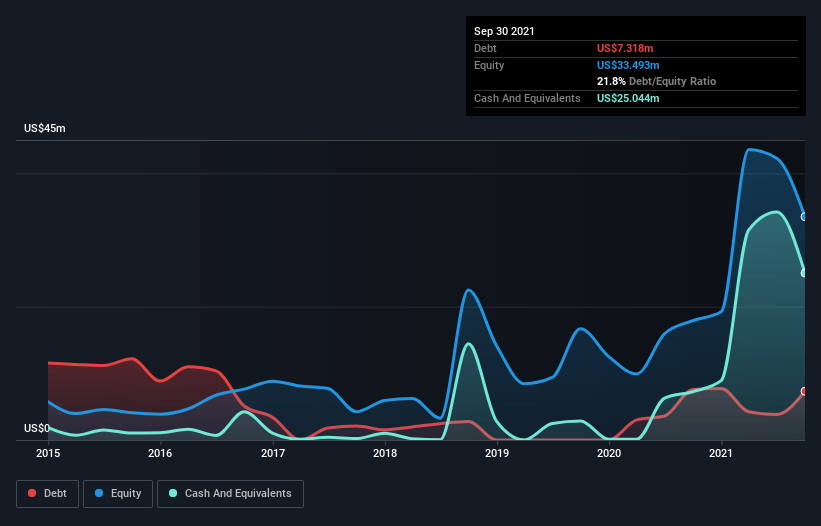
Task: Toggle Cash And Equivalents legend button
Action: pyautogui.click(x=230, y=494)
